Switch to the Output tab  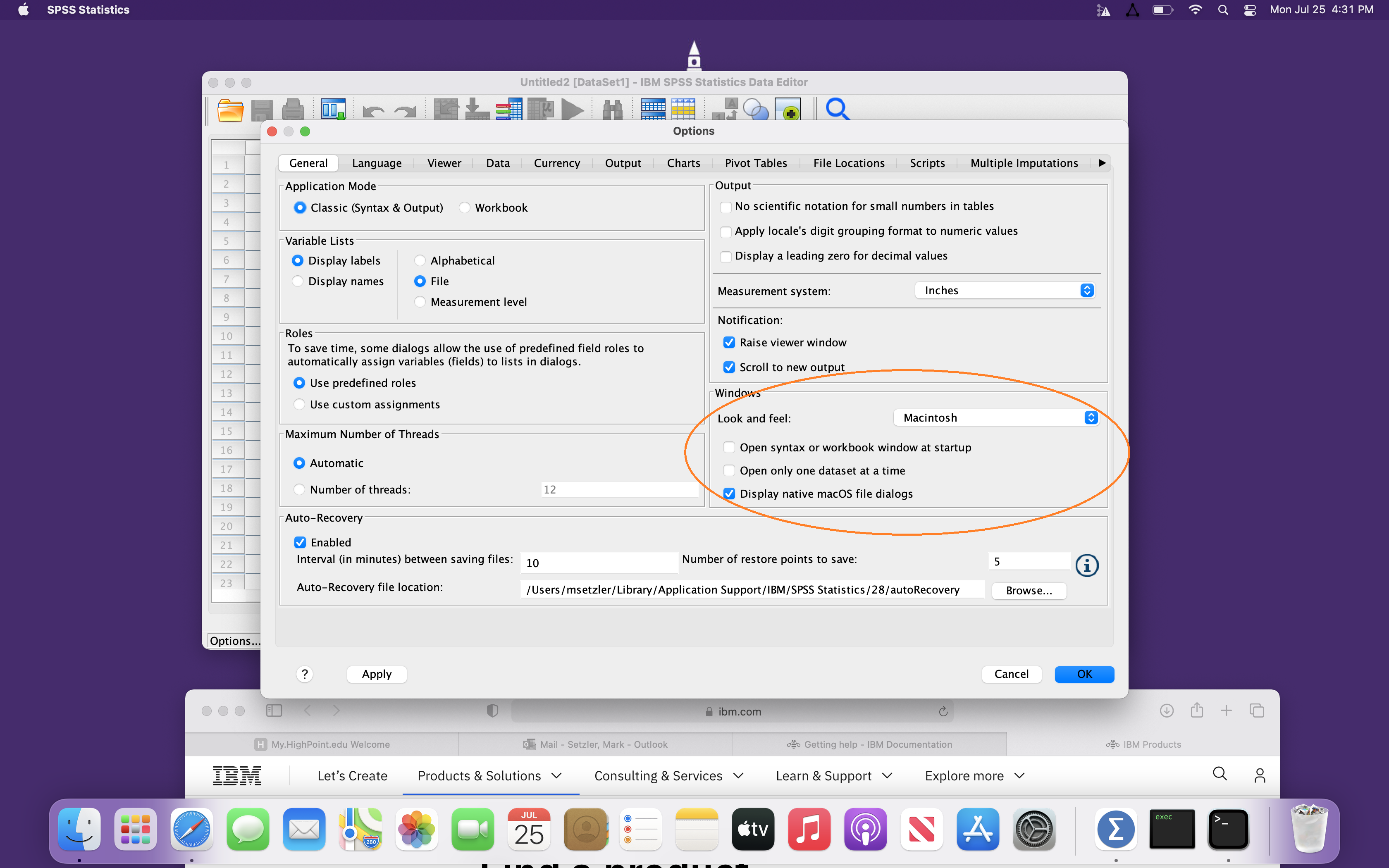point(623,162)
